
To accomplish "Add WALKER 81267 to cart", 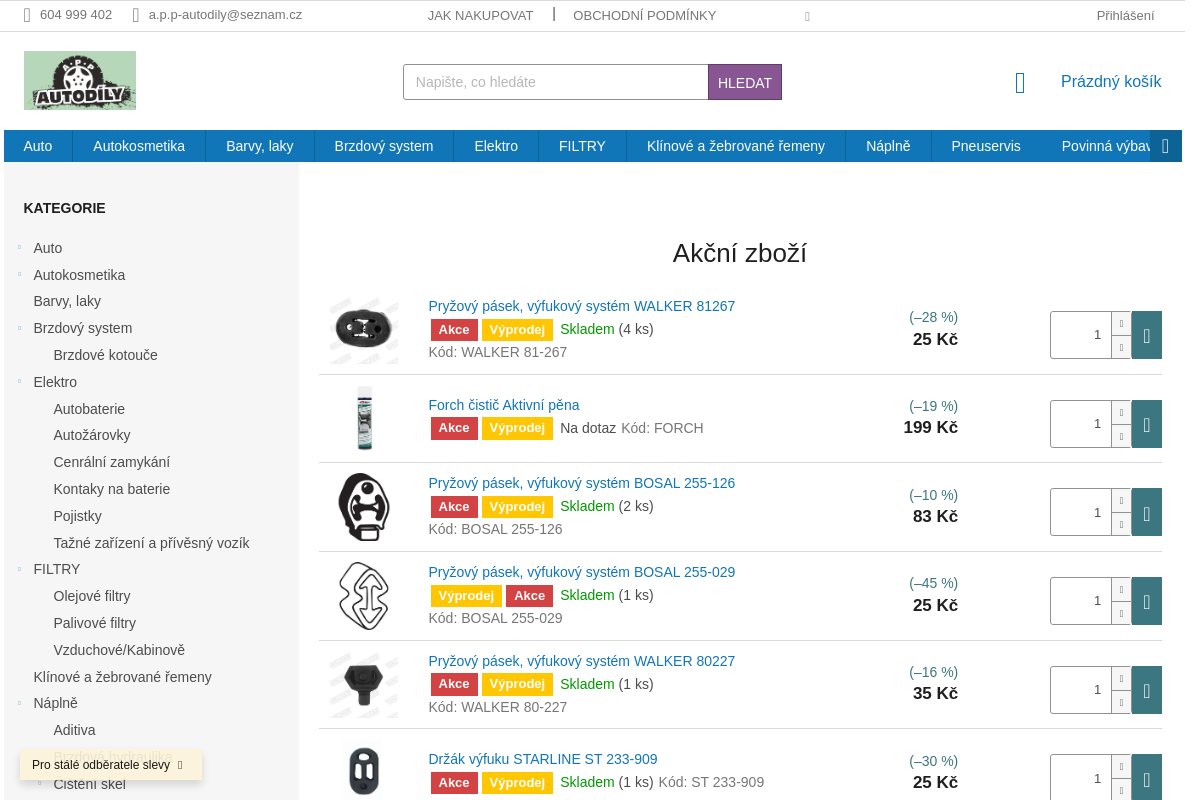I will coord(1146,335).
